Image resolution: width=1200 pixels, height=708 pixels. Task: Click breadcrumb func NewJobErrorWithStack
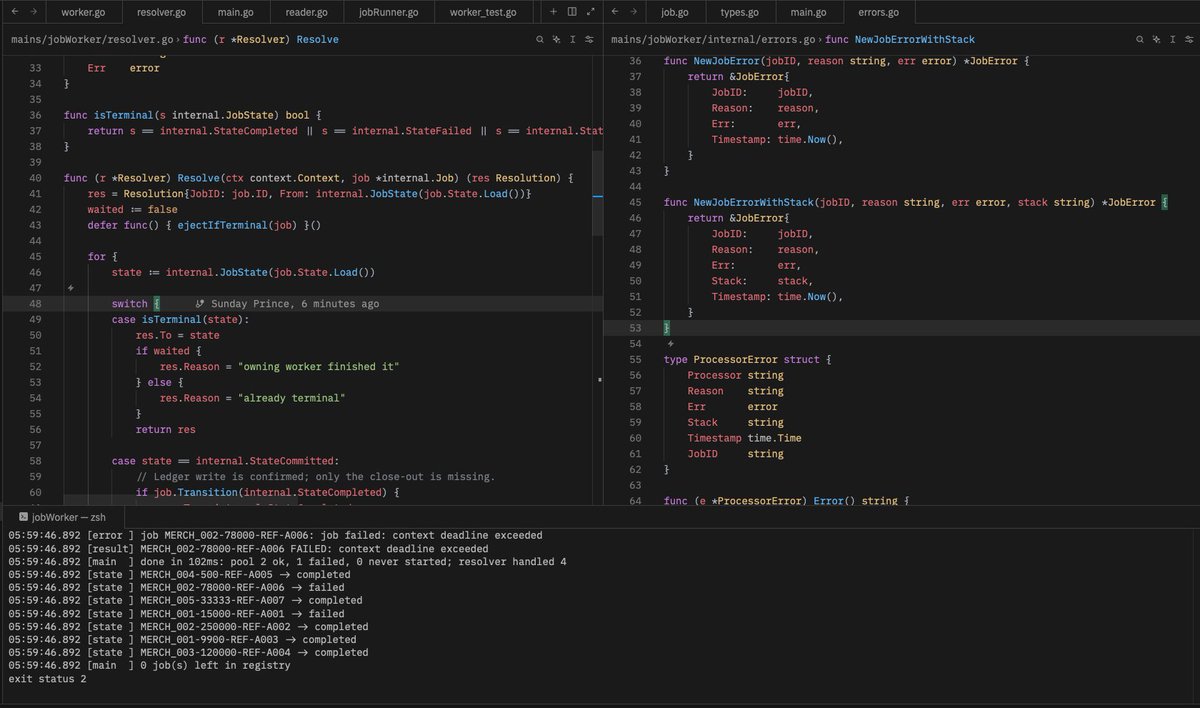(900, 40)
